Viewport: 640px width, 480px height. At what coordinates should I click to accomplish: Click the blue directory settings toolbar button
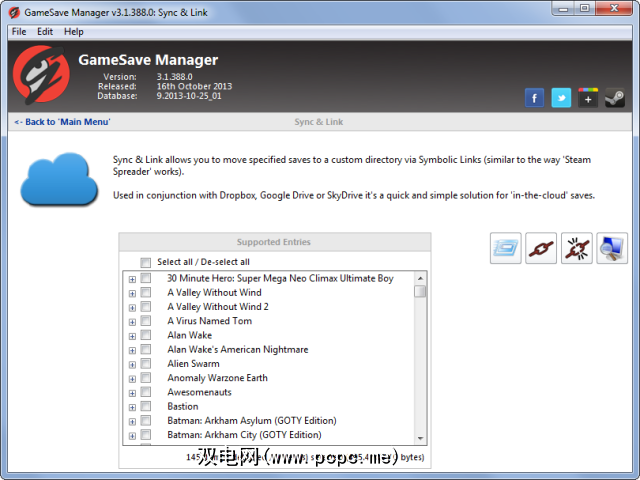click(x=505, y=248)
